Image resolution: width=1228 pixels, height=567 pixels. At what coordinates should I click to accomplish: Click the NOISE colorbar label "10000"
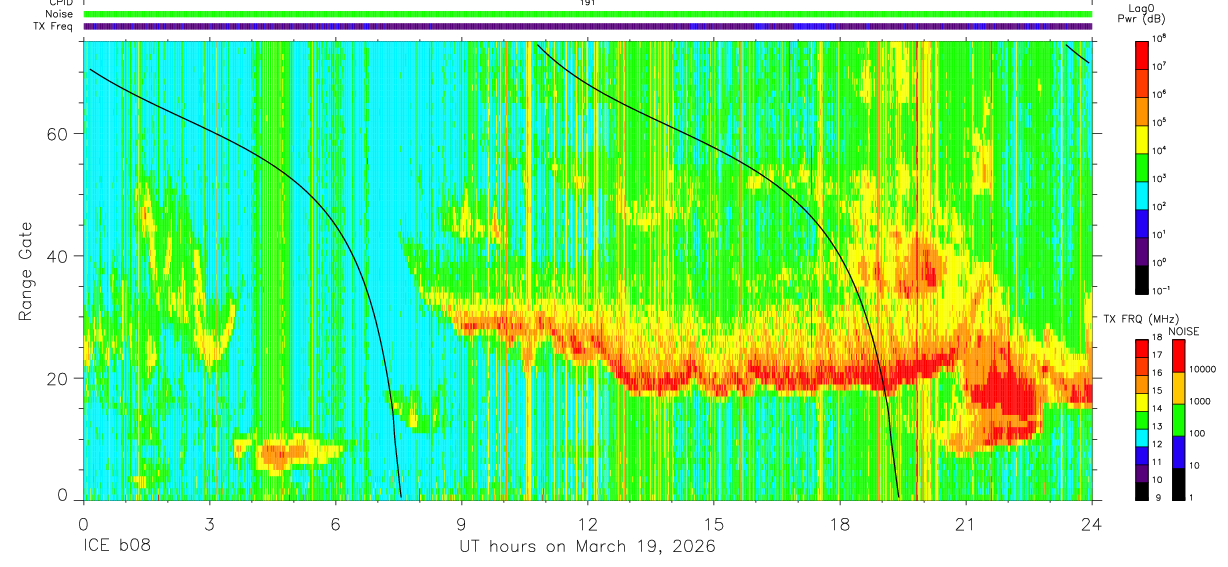click(1204, 369)
